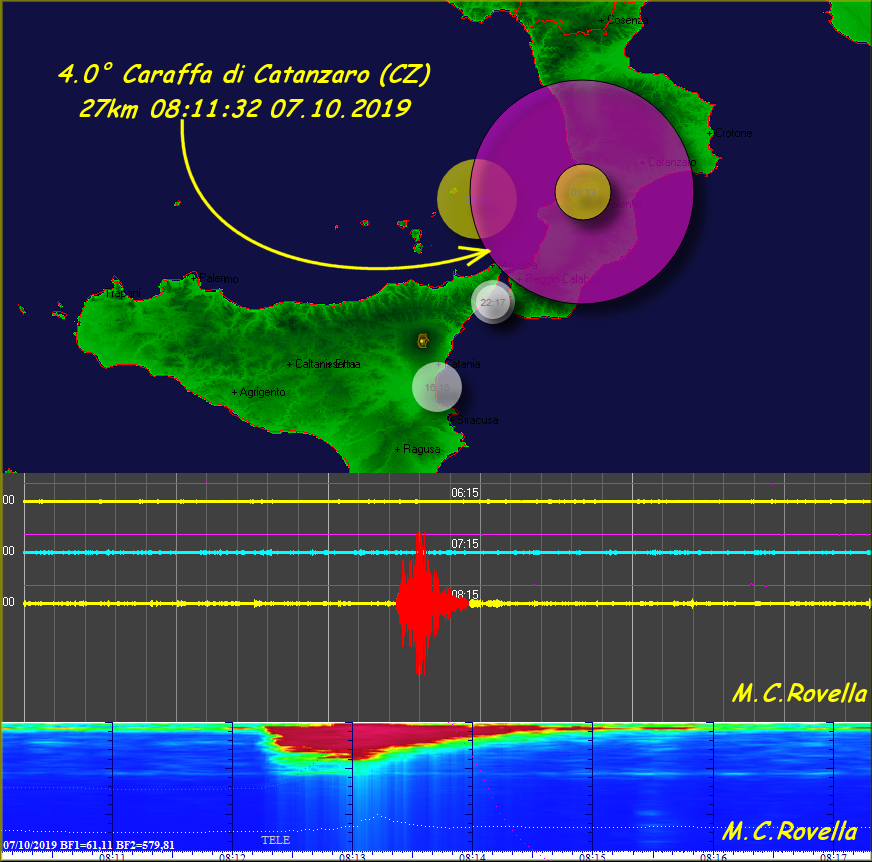Screen dimensions: 872x862
Task: Click the 08:13 tick on time axis
Action: [x=352, y=856]
